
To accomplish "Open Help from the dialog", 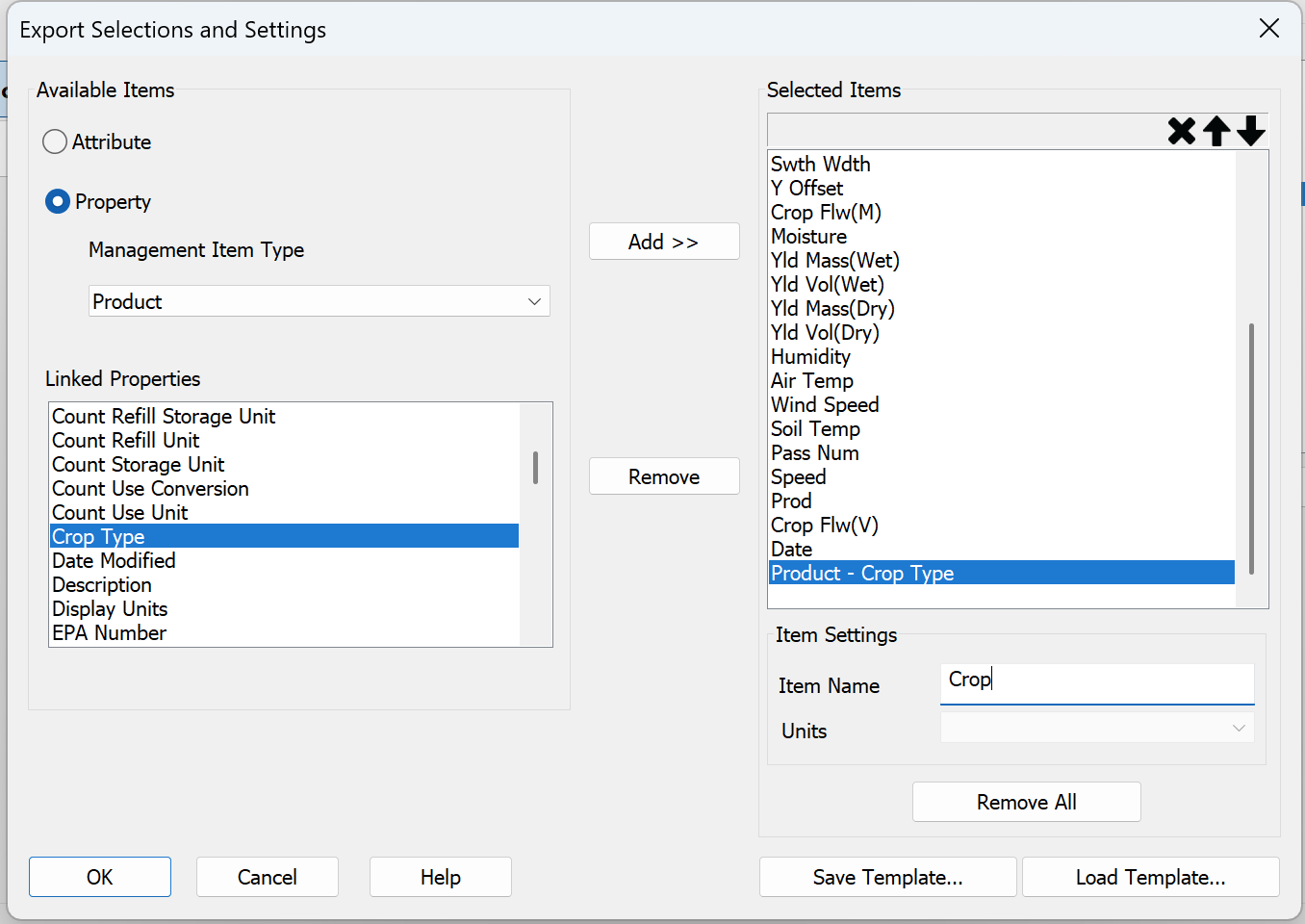I will tap(440, 877).
